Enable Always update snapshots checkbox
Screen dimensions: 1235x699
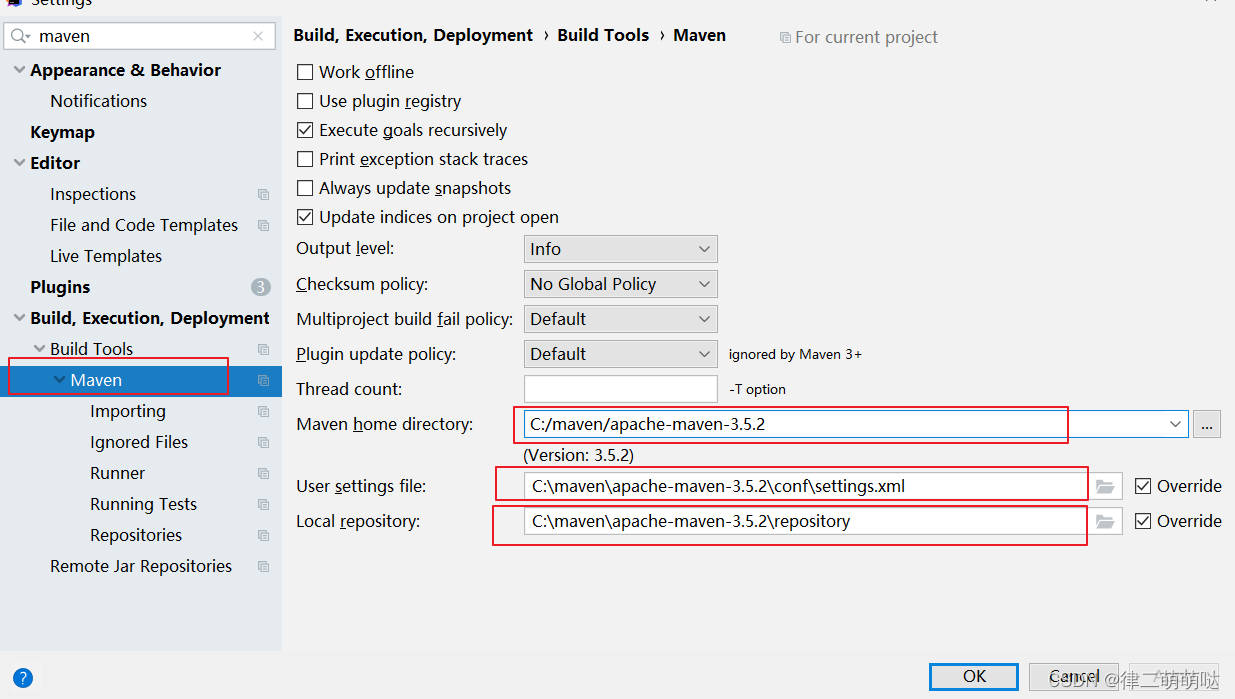pos(305,188)
